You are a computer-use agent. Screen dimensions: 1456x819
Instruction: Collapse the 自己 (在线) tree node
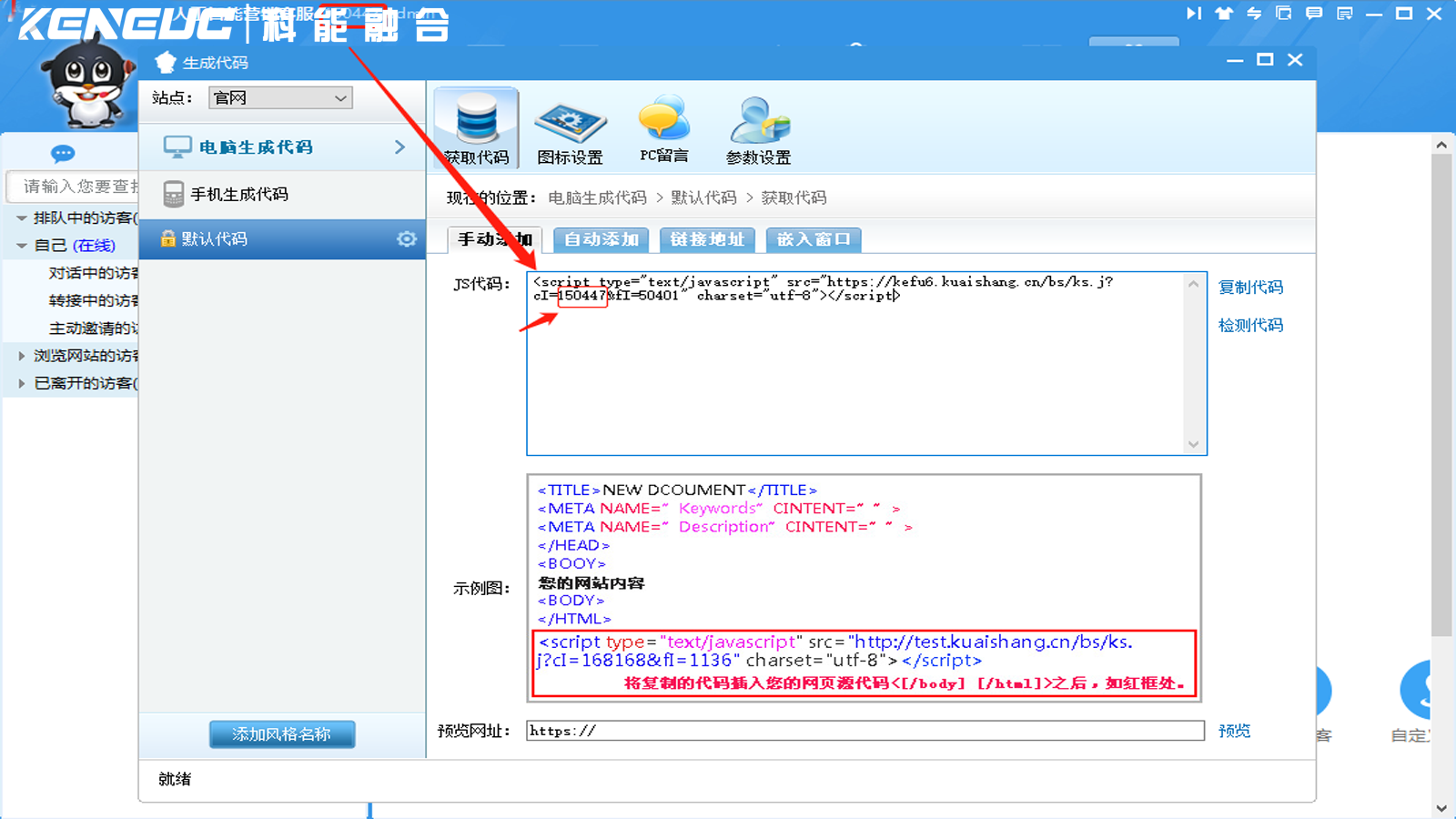[21, 246]
